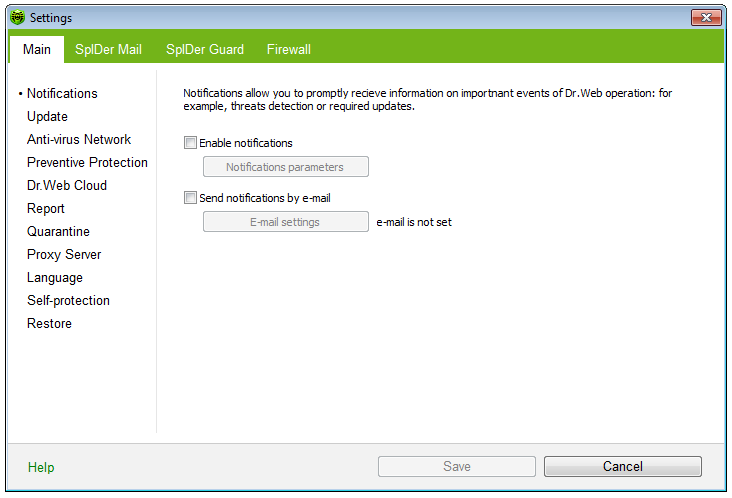
Task: Choose the Language settings page
Action: pos(55,277)
